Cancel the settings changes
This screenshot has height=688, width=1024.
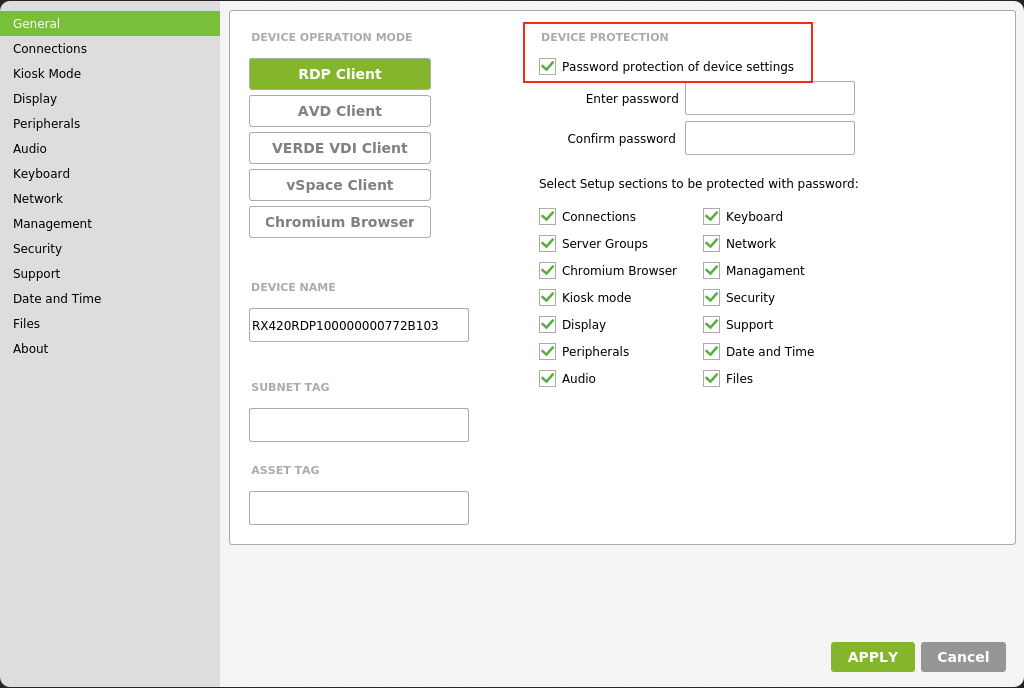(x=963, y=657)
